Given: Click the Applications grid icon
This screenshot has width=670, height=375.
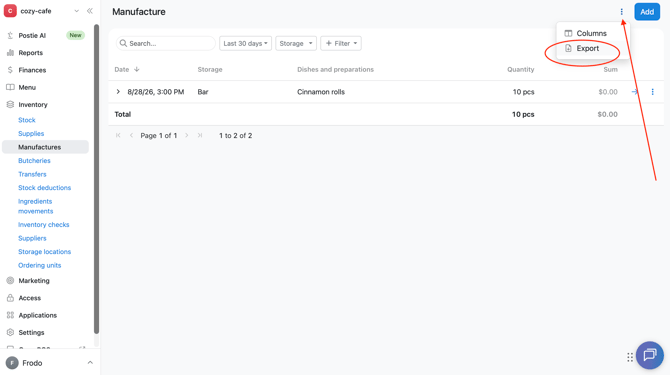Looking at the screenshot, I should (x=10, y=315).
